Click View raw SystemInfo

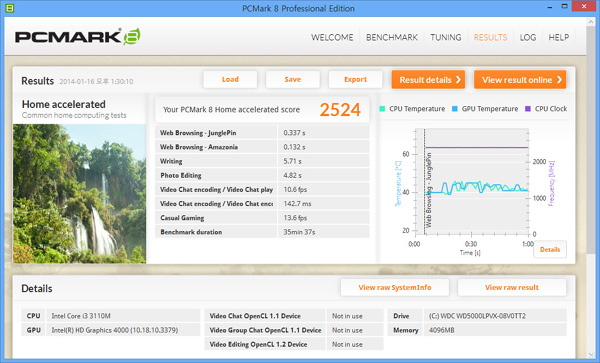click(395, 287)
